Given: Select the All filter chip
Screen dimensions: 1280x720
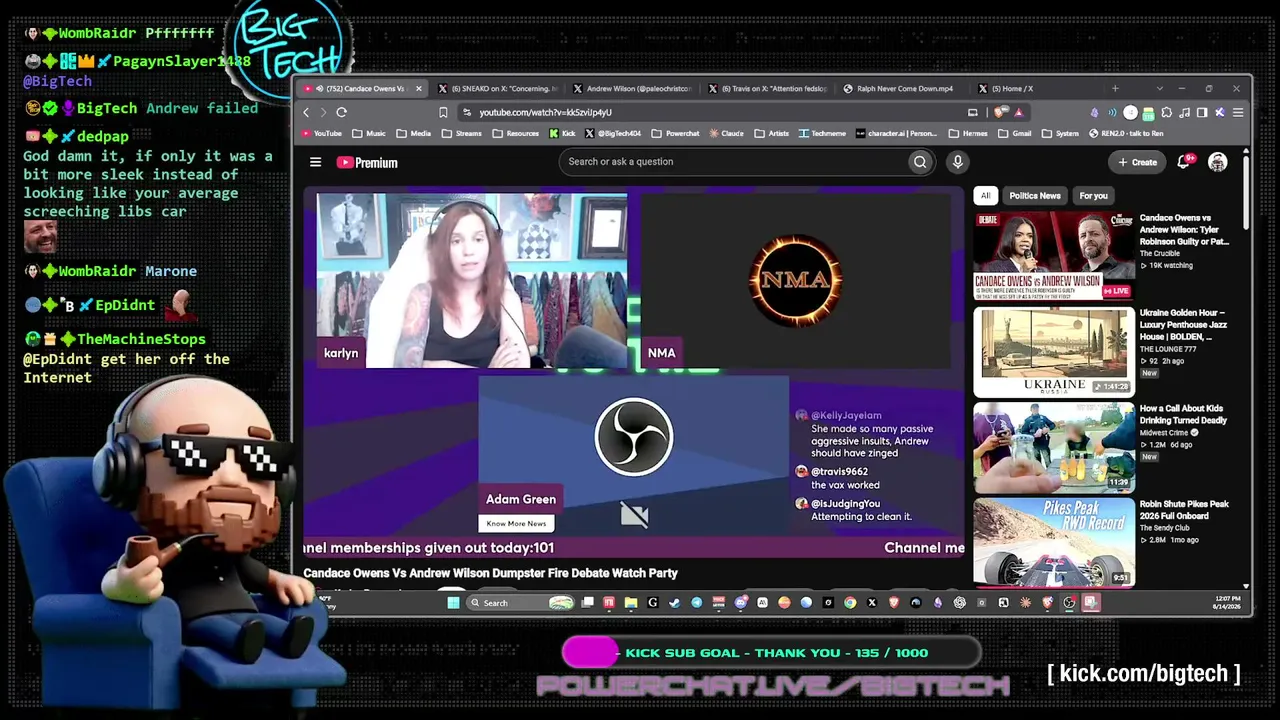Looking at the screenshot, I should [x=985, y=196].
